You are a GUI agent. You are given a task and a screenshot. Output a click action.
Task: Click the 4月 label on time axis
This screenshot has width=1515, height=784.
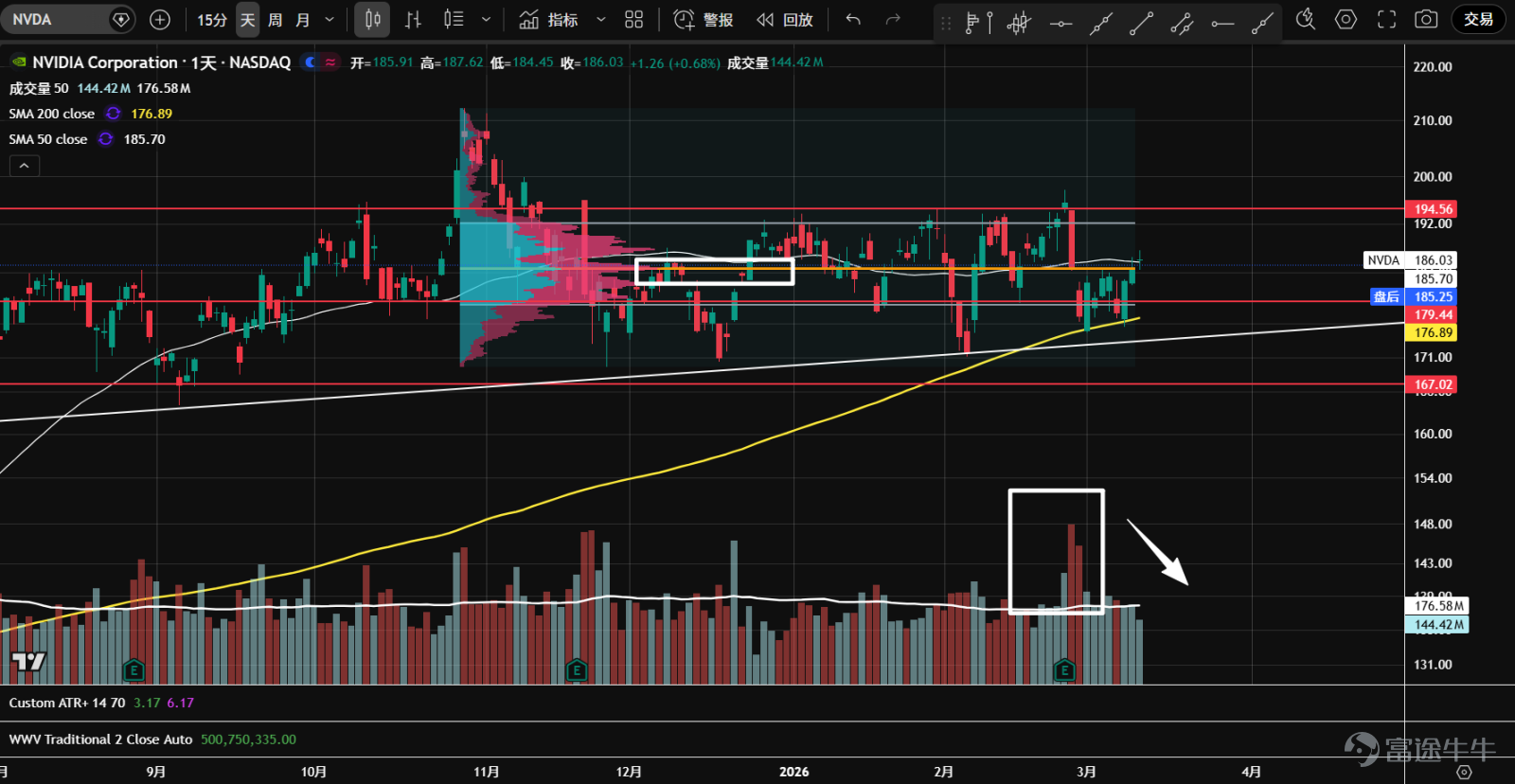click(1251, 772)
